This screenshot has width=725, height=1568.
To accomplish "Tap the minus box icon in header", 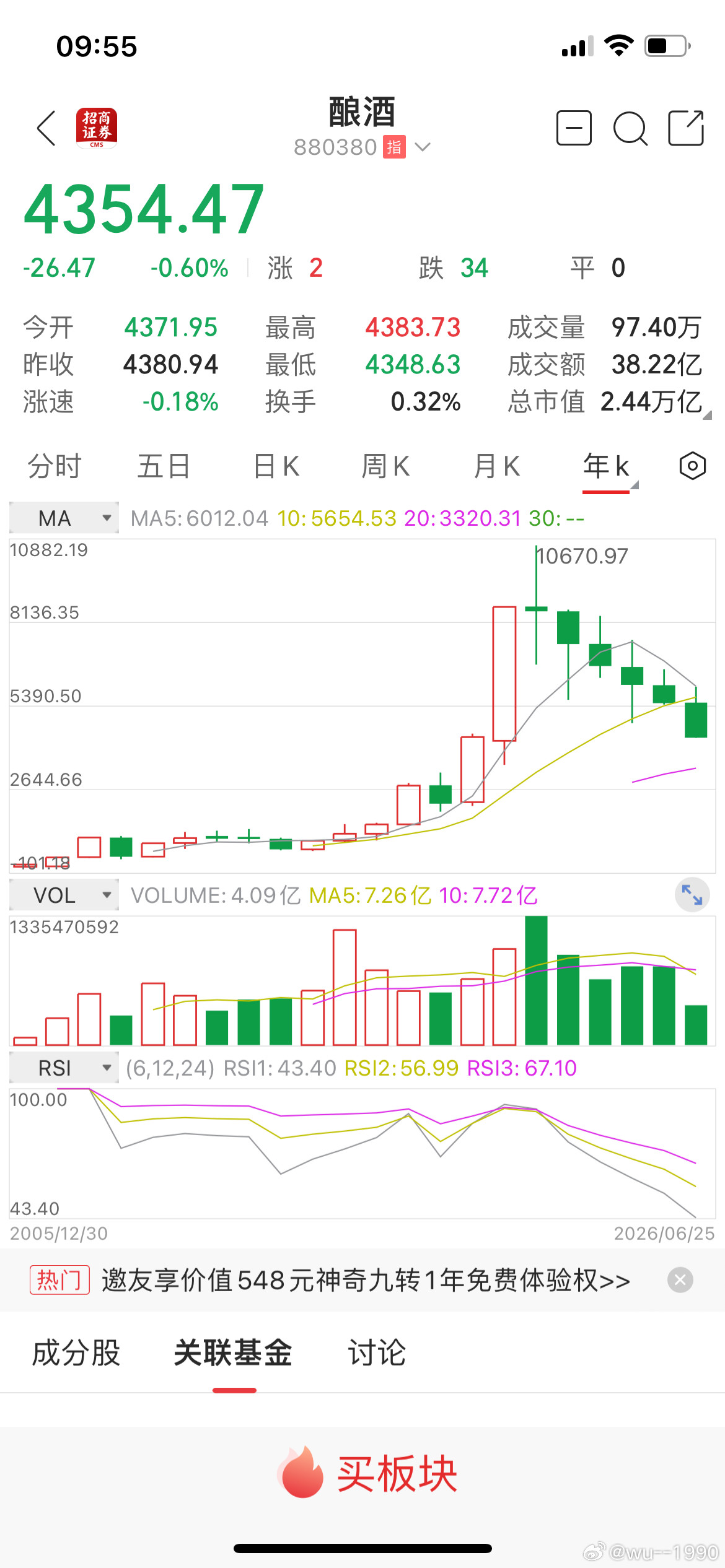I will coord(574,128).
